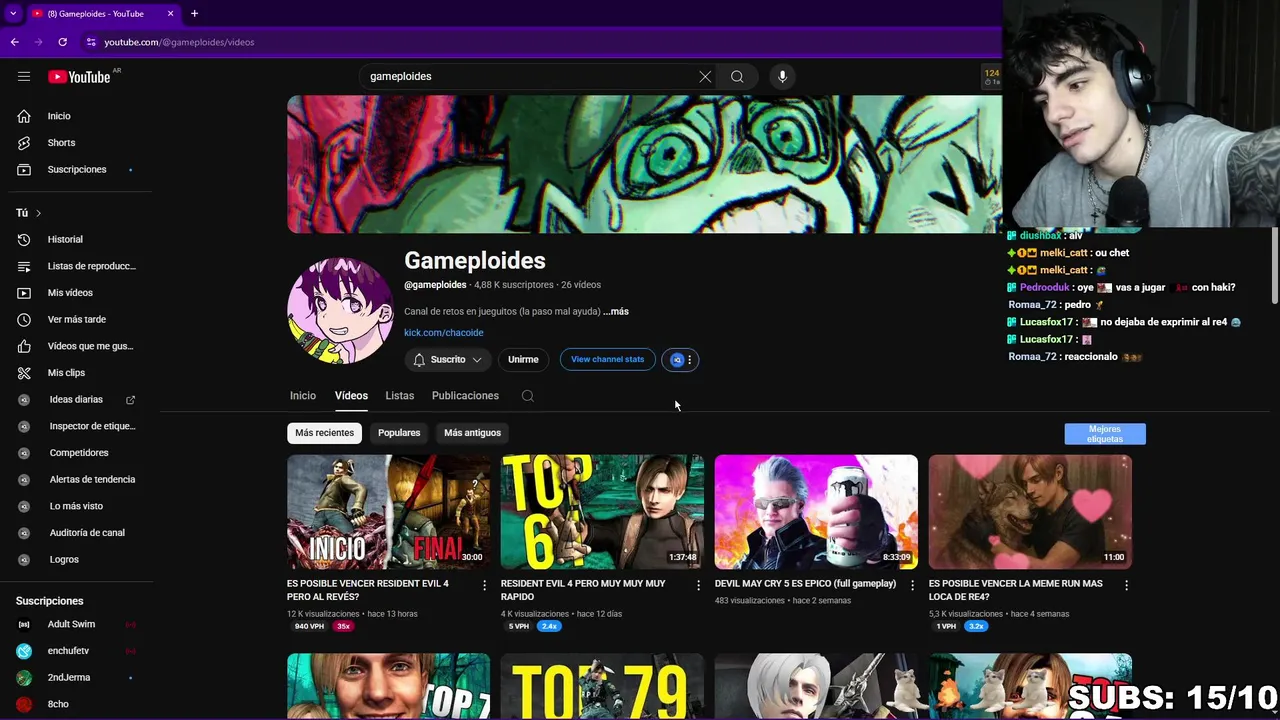
Task: Expand channel description with ...más
Action: coord(616,311)
